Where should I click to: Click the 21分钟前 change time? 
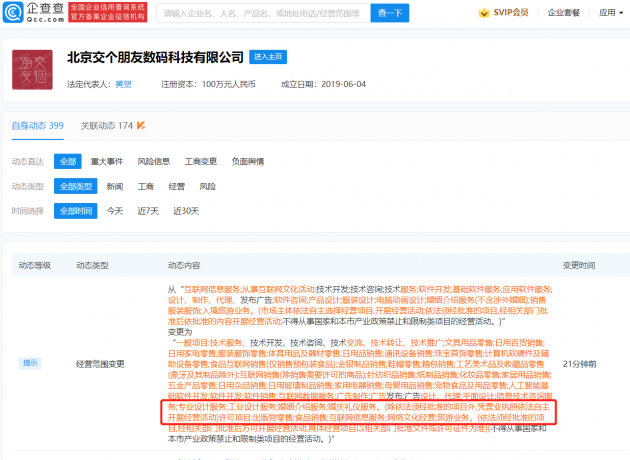point(579,364)
